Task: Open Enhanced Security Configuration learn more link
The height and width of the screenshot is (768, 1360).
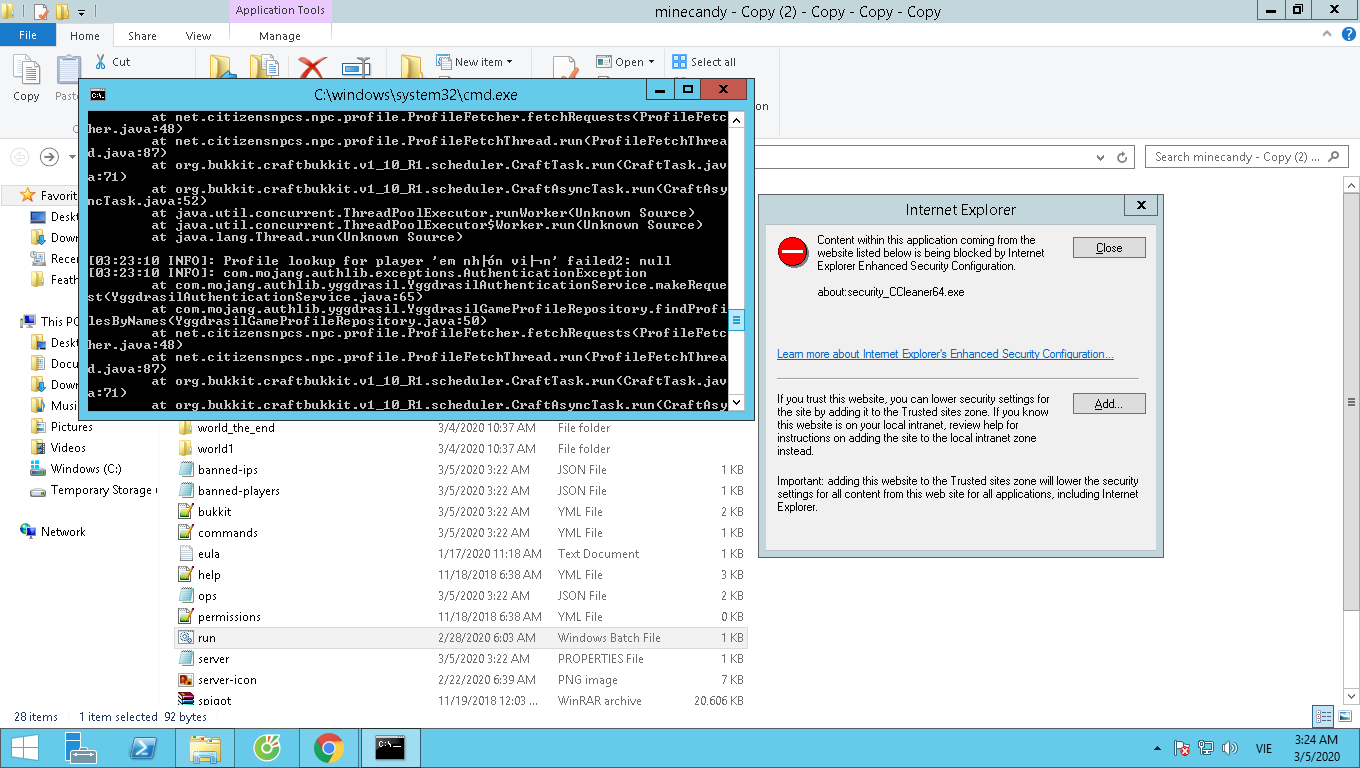Action: pos(945,354)
